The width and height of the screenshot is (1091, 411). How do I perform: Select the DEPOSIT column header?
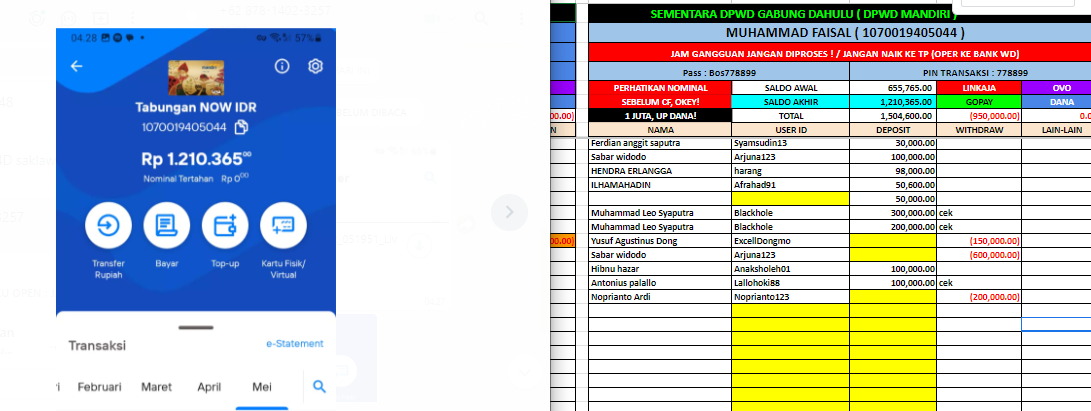tap(893, 130)
